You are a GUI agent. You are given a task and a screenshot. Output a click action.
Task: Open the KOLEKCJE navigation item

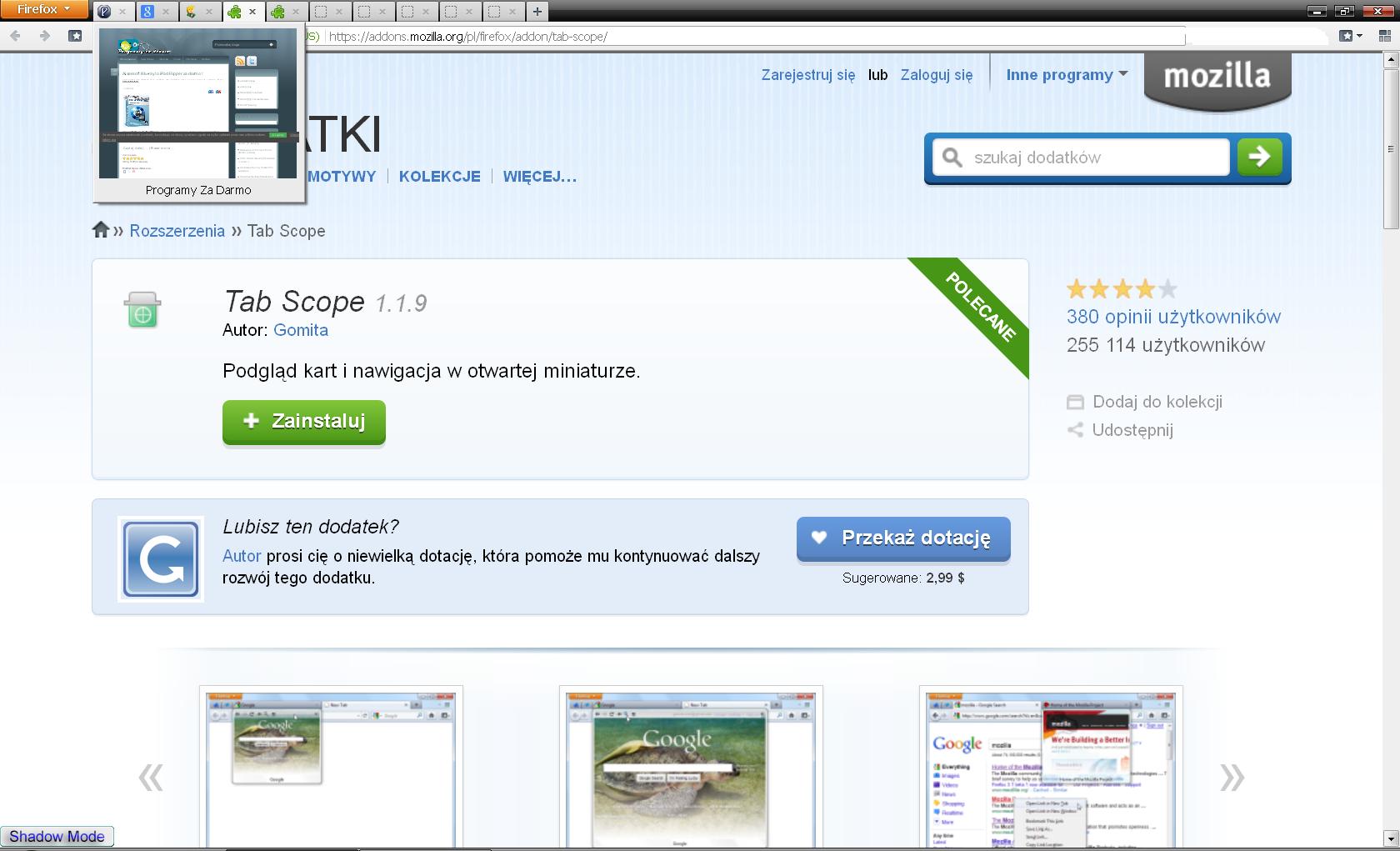(x=439, y=177)
